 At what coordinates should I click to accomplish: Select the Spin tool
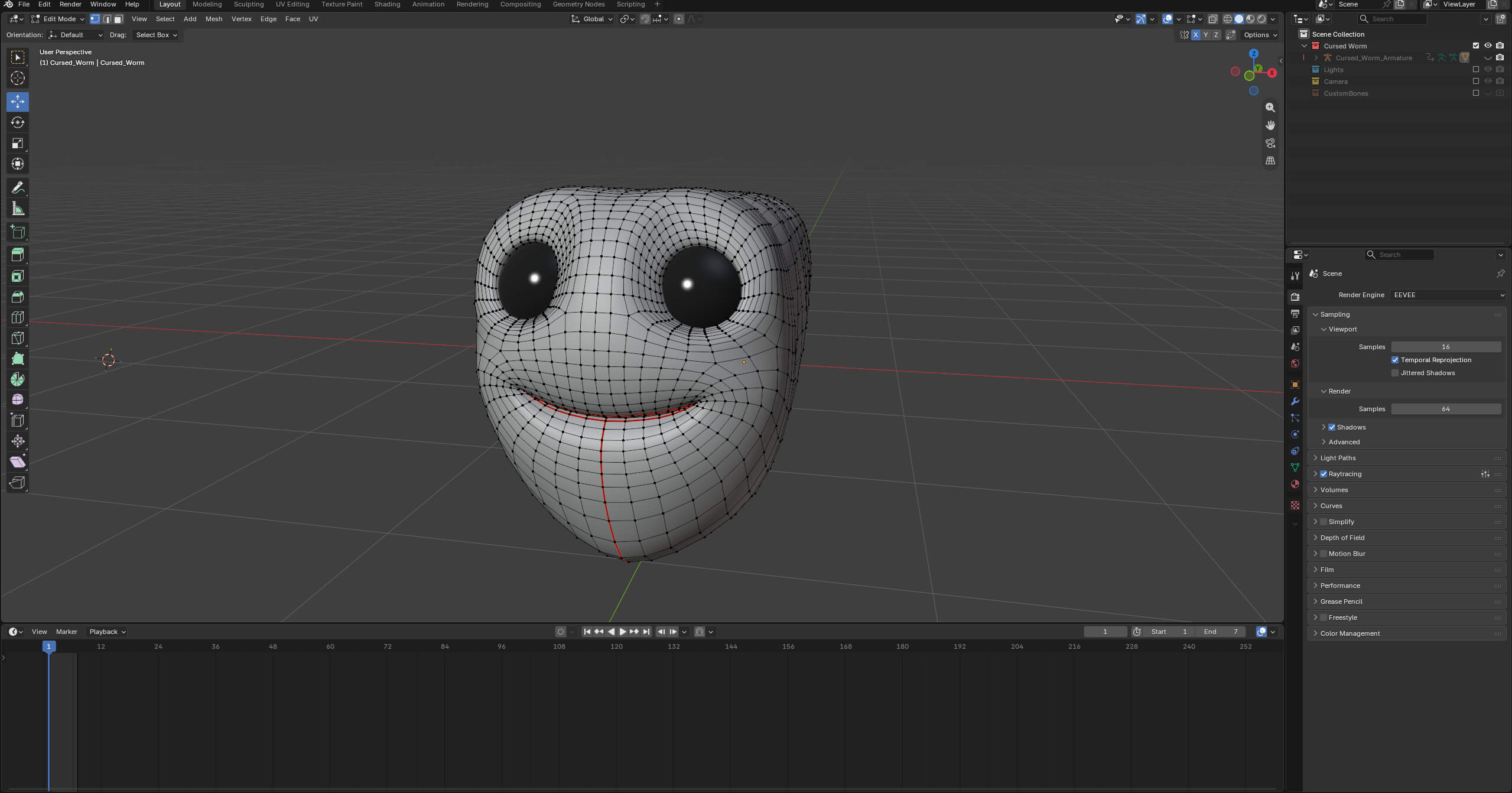point(18,379)
